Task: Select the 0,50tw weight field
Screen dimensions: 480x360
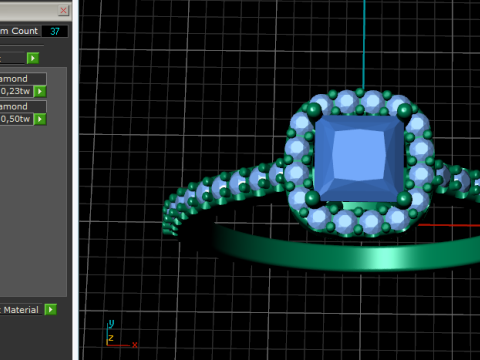Action: click(x=16, y=119)
